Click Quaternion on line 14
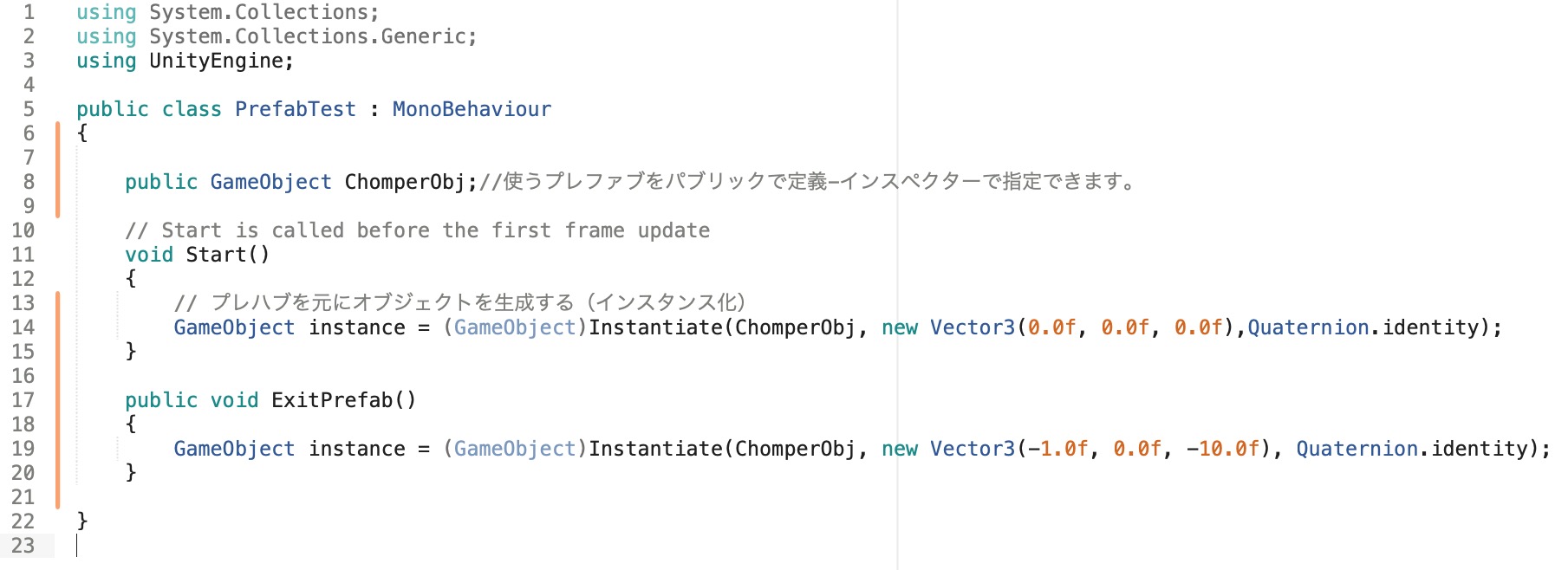The width and height of the screenshot is (1568, 570). click(1308, 327)
